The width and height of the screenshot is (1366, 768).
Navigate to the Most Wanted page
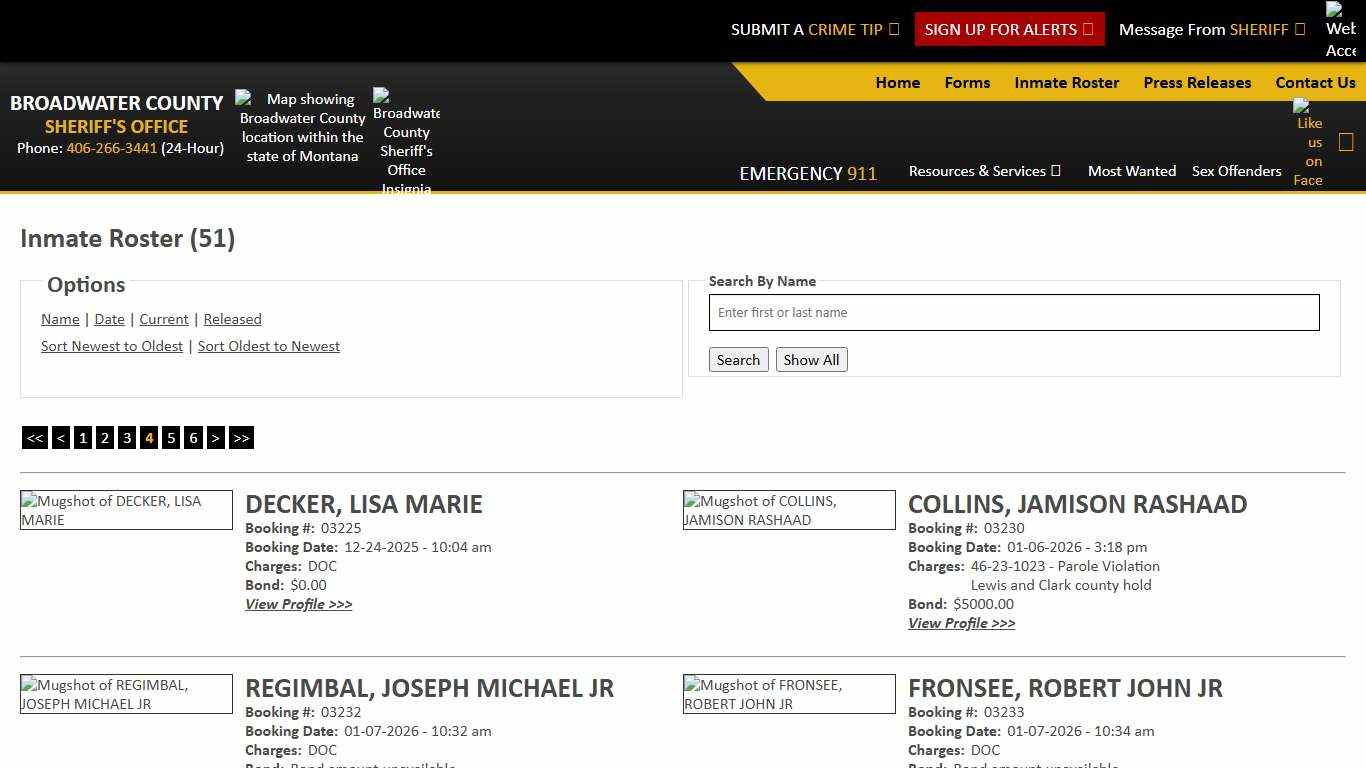tap(1132, 170)
